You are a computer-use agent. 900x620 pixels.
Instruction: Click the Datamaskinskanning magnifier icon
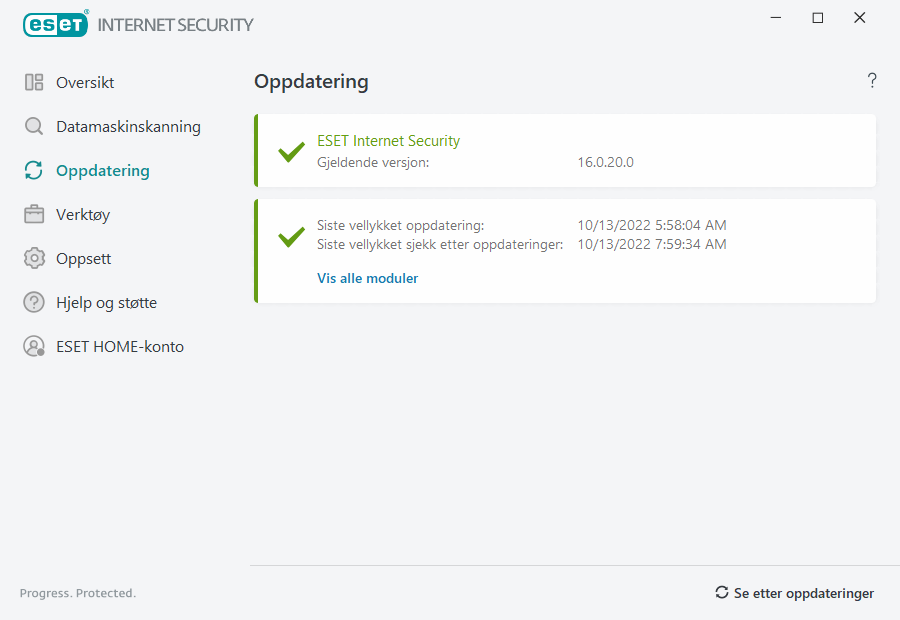[34, 127]
